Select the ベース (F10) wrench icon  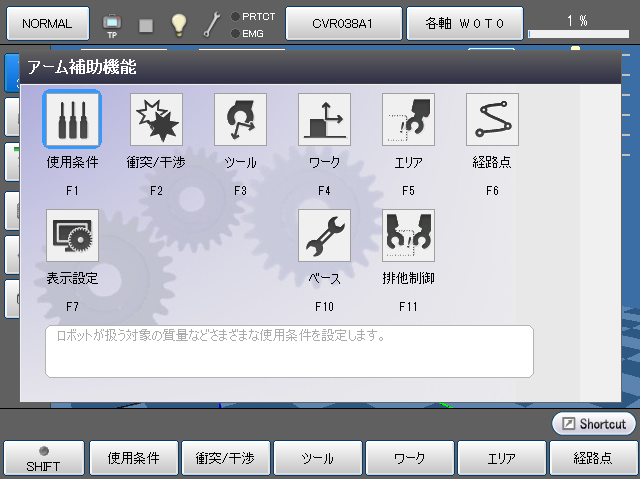click(324, 236)
